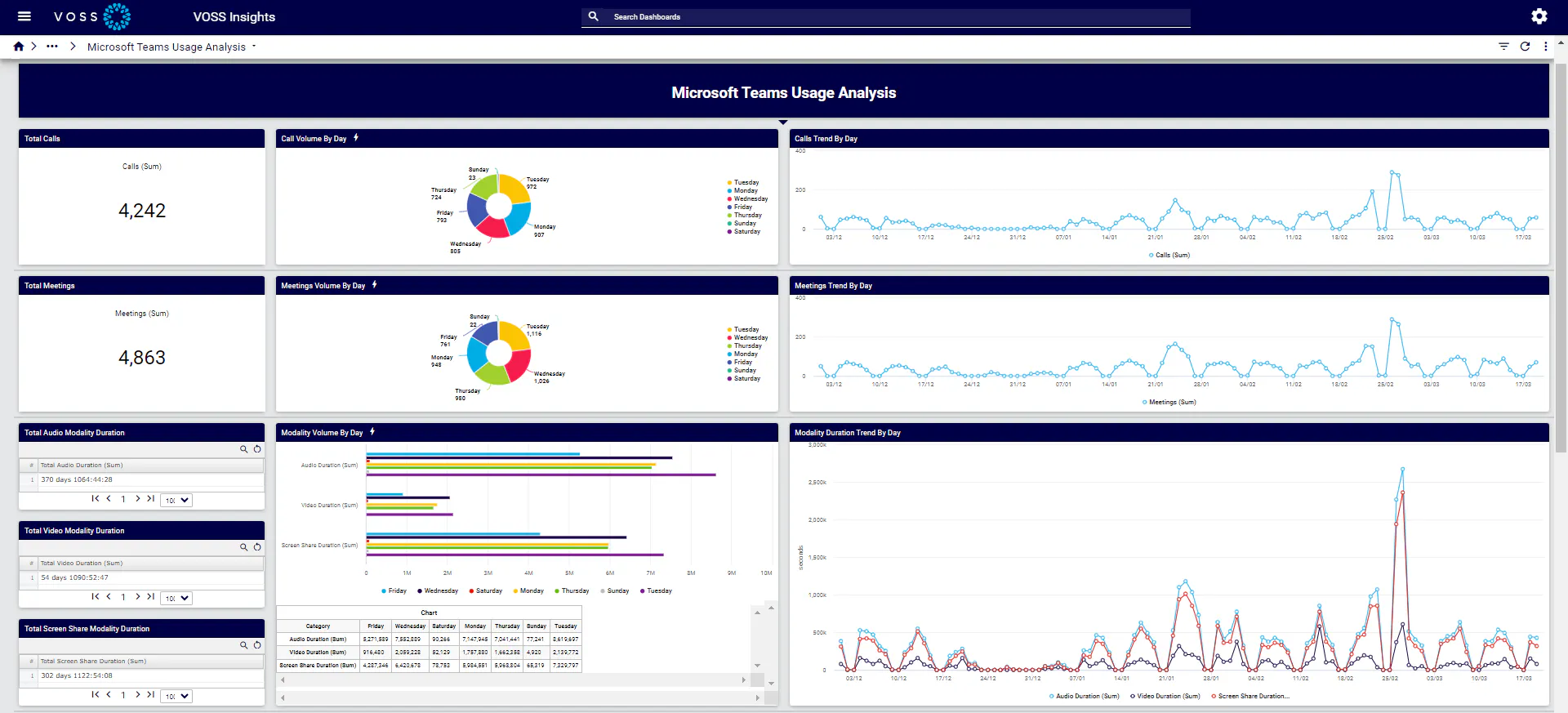Click the Call Volume By Day lightning icon

356,138
